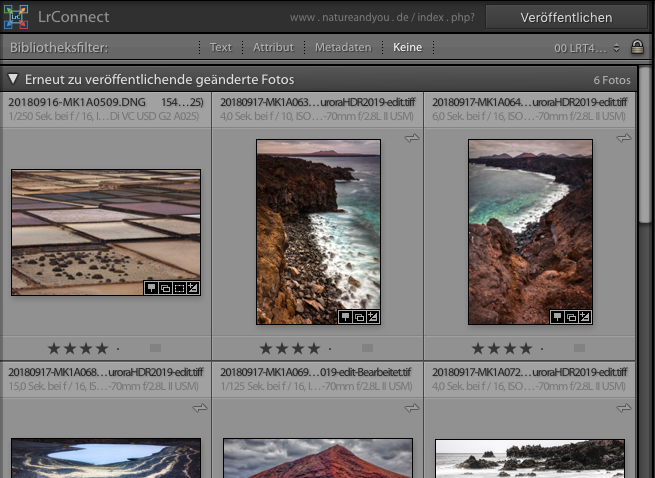Click filename '20180917-MK1A069…019-edit-Bearbeitet.tif'
Image resolution: width=655 pixels, height=478 pixels.
(x=316, y=372)
